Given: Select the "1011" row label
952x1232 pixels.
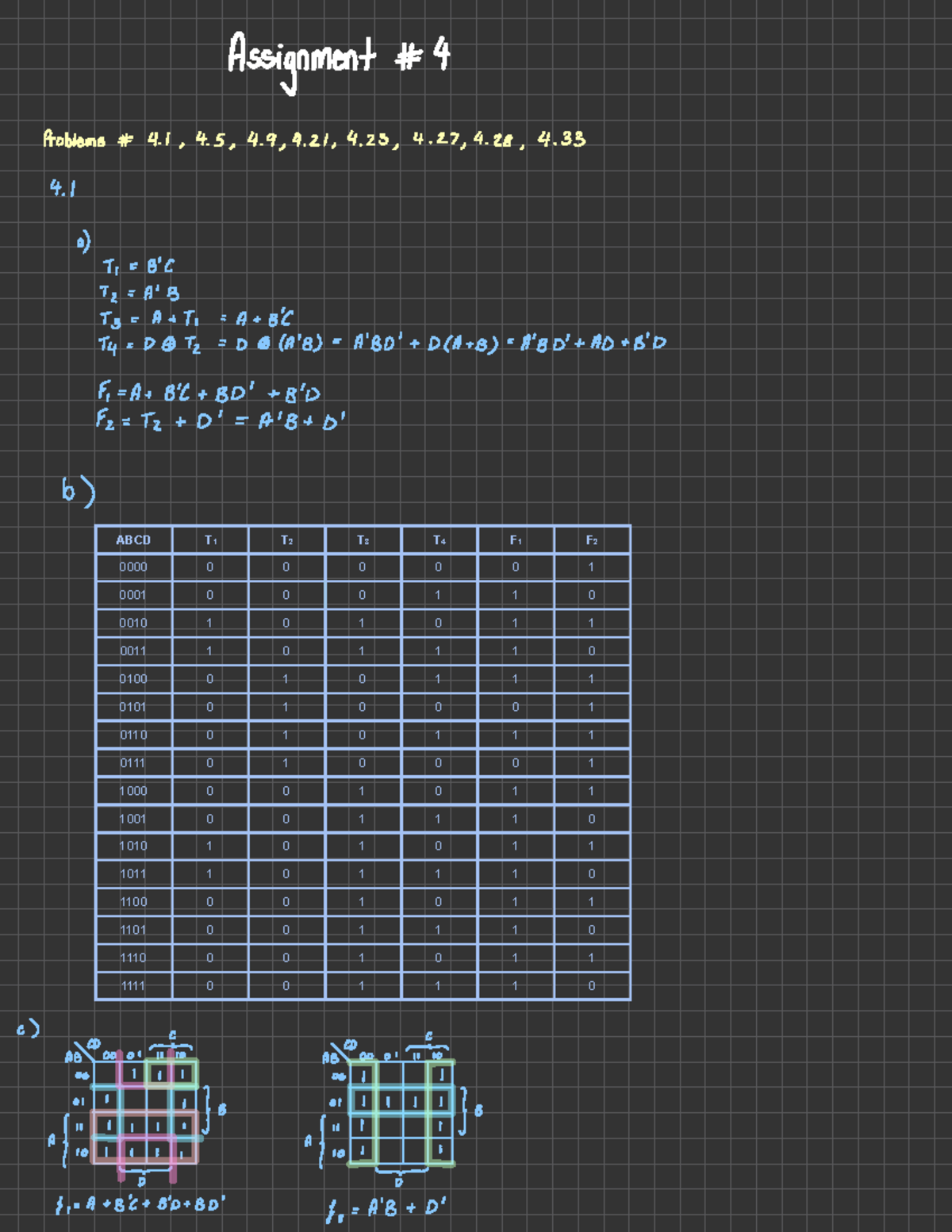Looking at the screenshot, I should pyautogui.click(x=133, y=873).
